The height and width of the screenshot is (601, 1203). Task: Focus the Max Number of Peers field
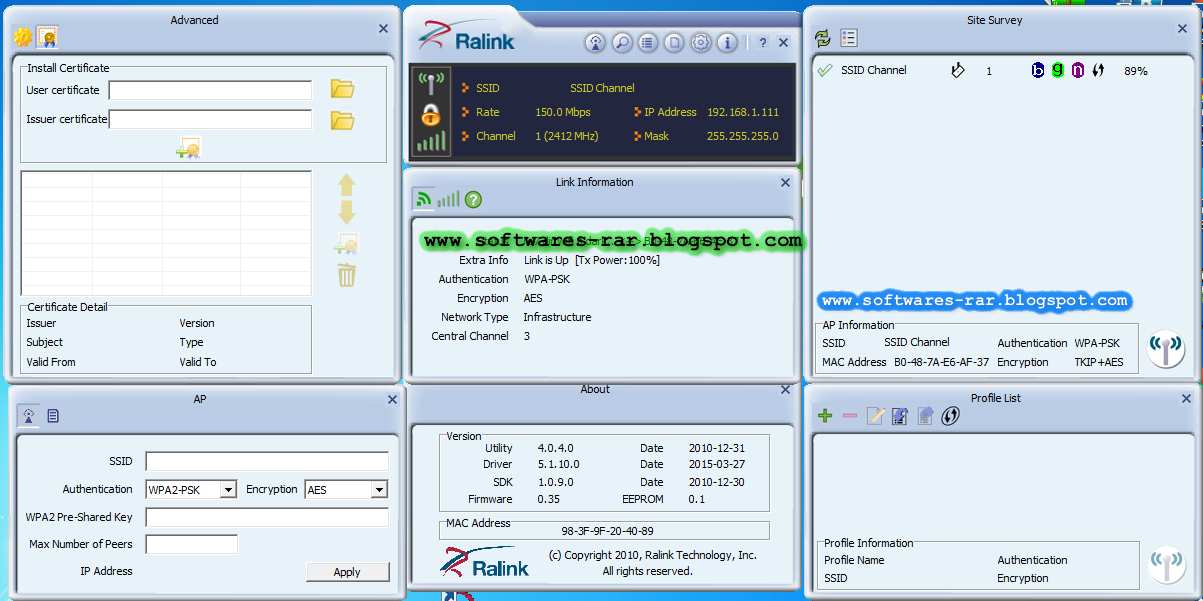point(192,544)
